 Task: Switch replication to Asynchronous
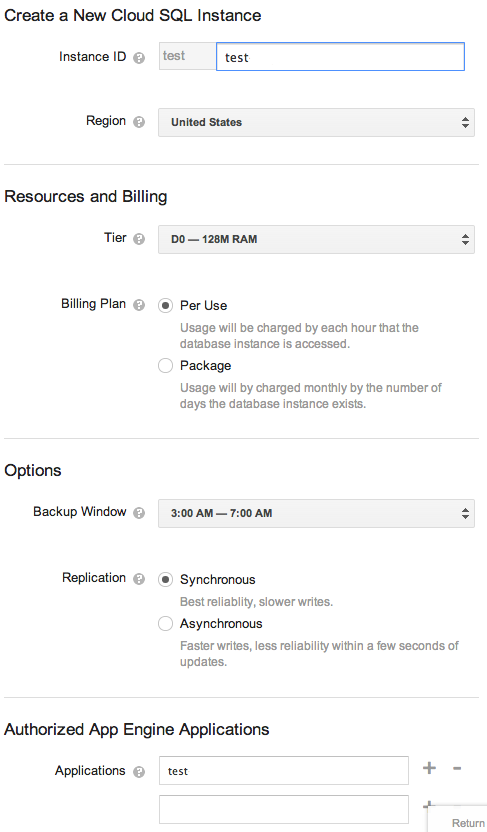click(166, 623)
